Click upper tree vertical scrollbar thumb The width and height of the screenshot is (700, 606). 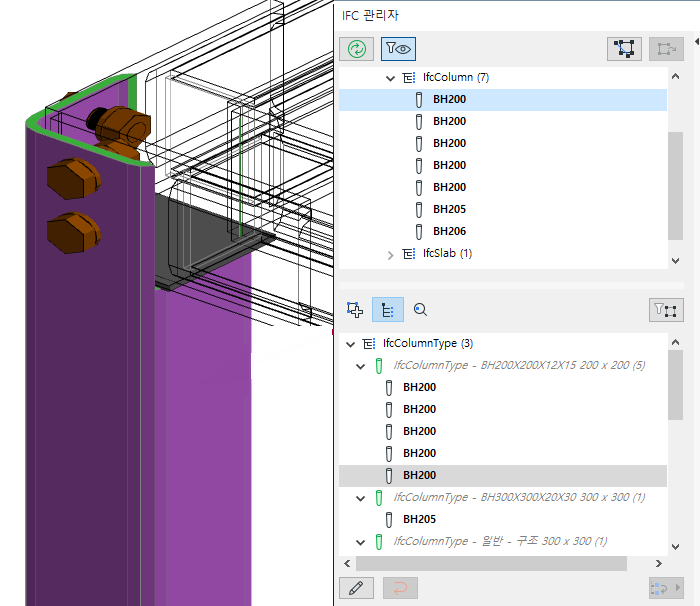(x=675, y=186)
